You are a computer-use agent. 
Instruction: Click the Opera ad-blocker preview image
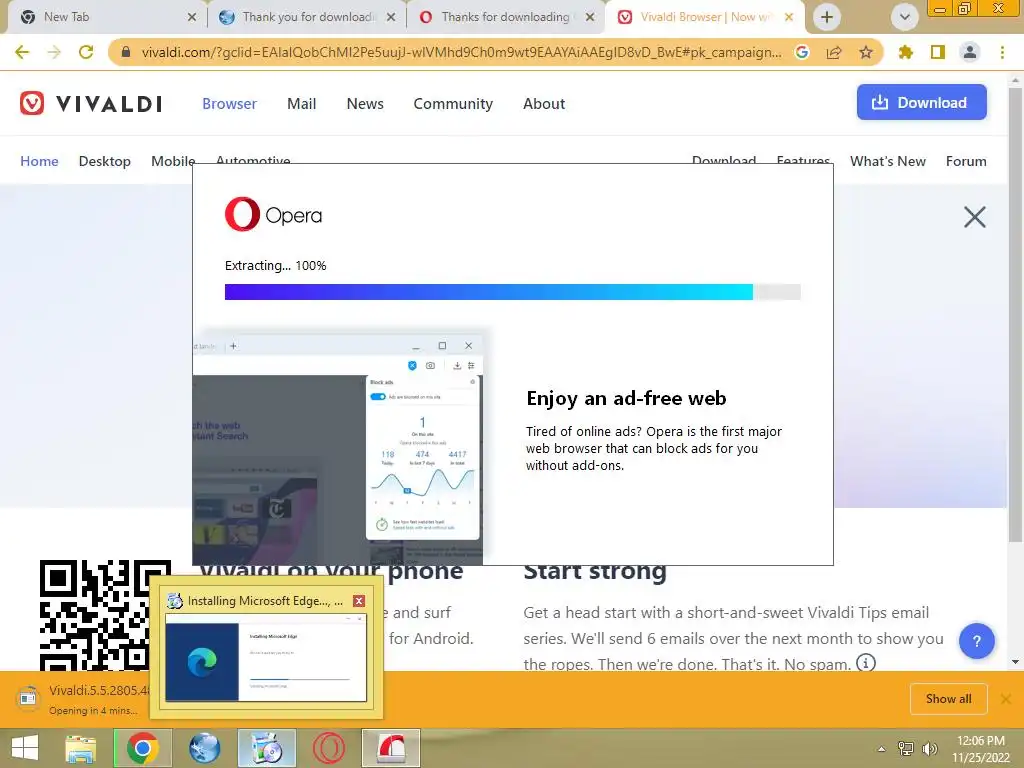point(338,450)
